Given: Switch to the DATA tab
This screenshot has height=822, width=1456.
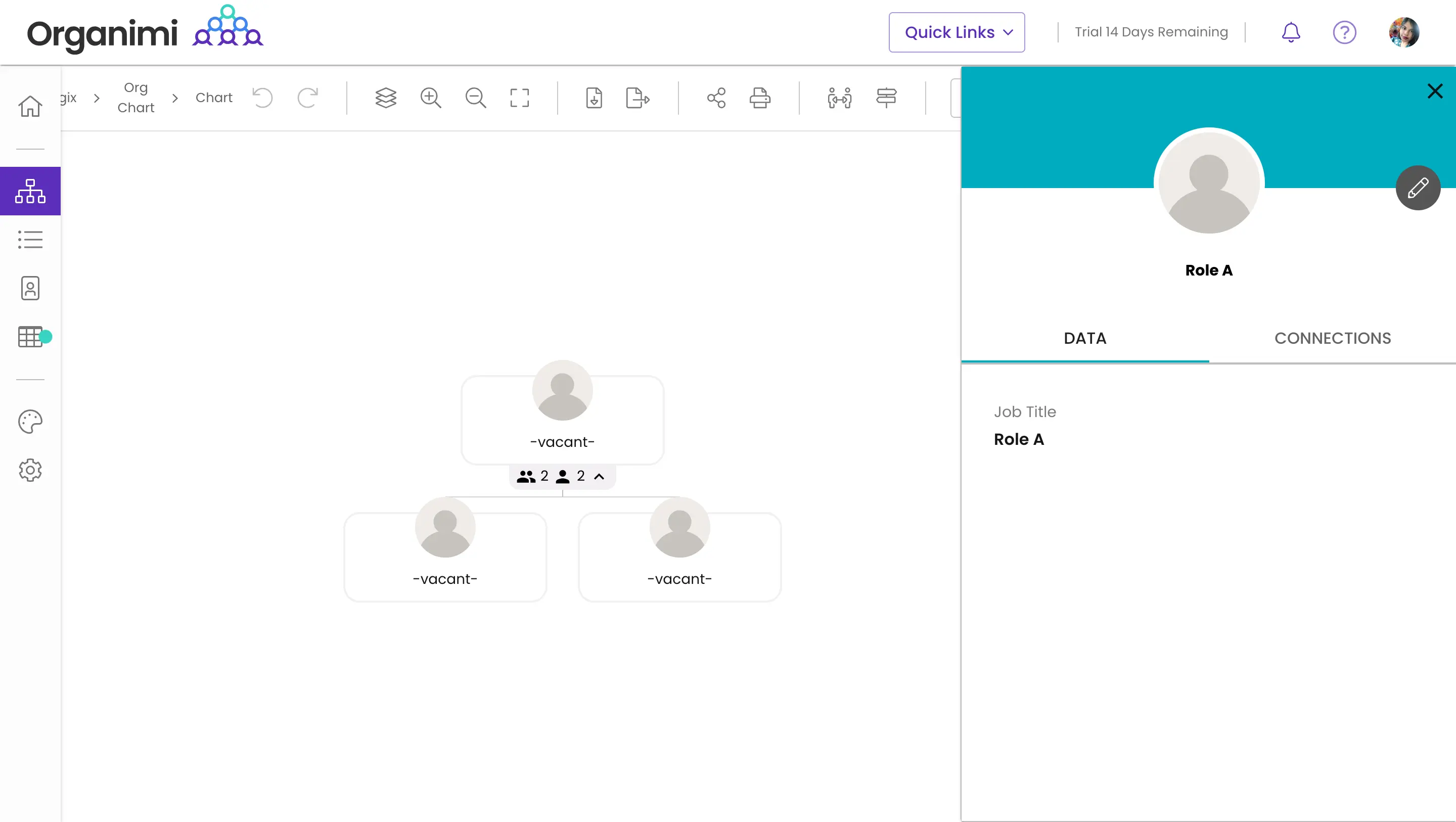Looking at the screenshot, I should click(x=1084, y=338).
